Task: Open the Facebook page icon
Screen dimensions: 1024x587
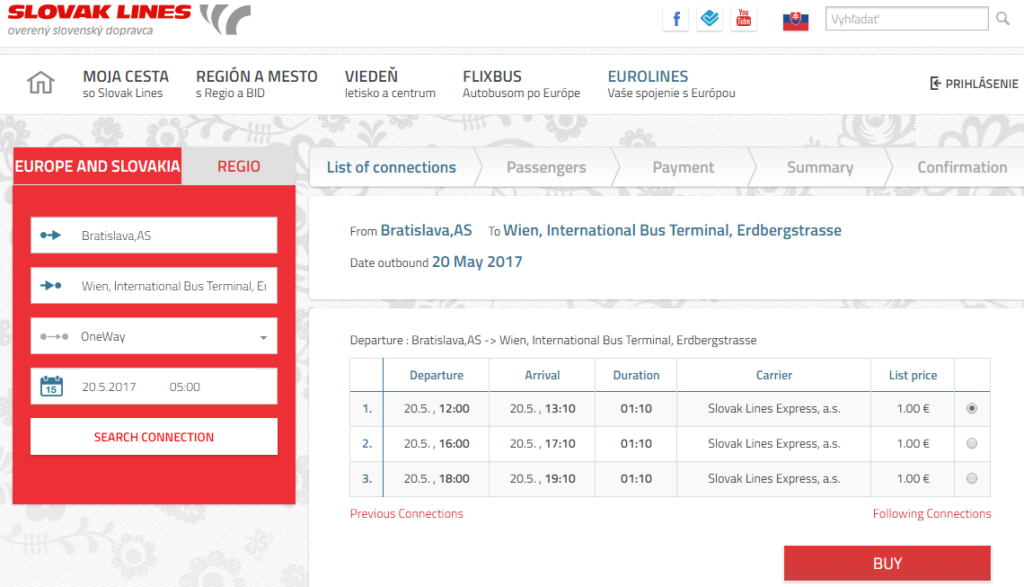Action: click(676, 19)
